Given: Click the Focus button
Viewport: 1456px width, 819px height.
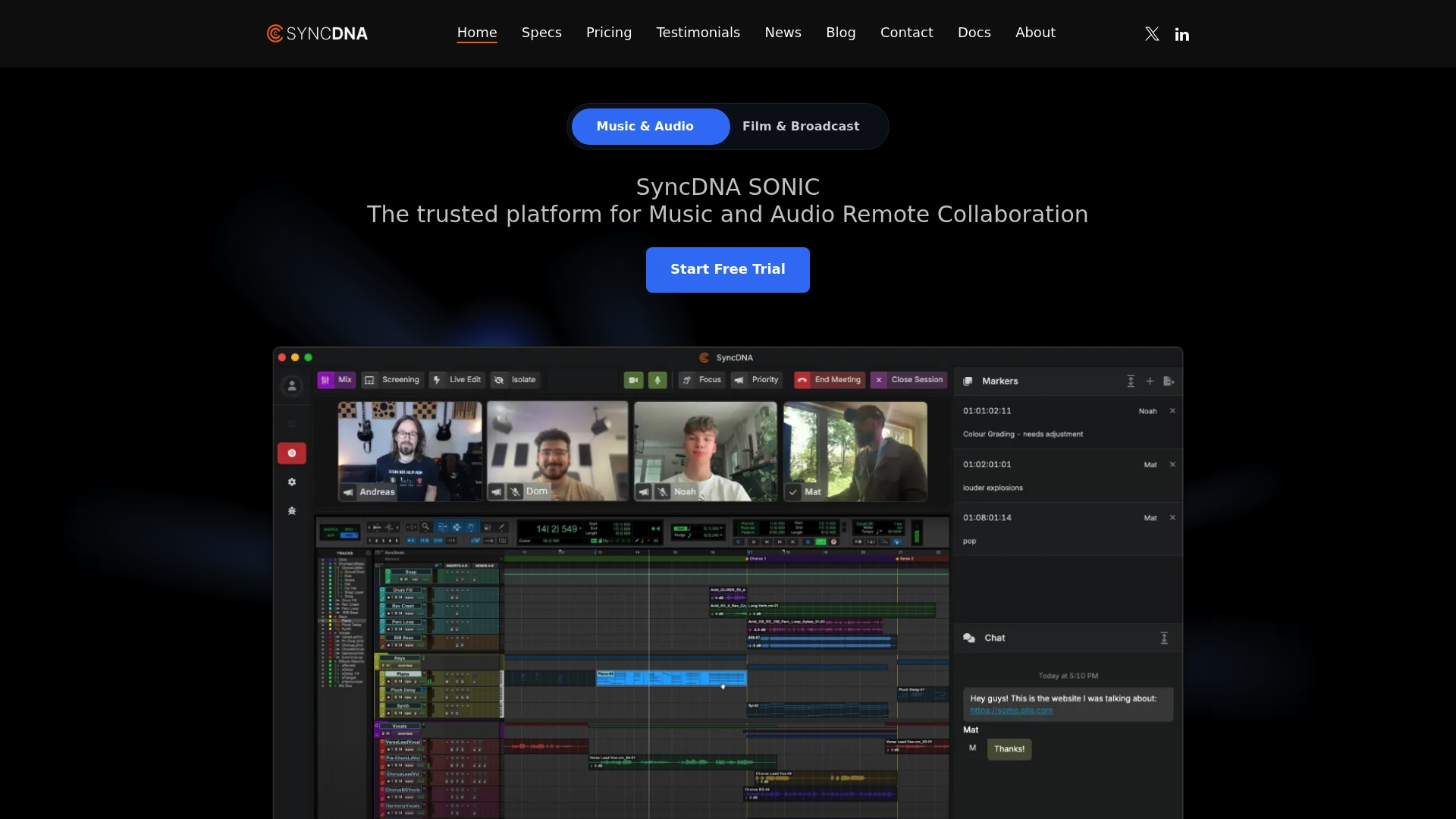Looking at the screenshot, I should point(701,380).
